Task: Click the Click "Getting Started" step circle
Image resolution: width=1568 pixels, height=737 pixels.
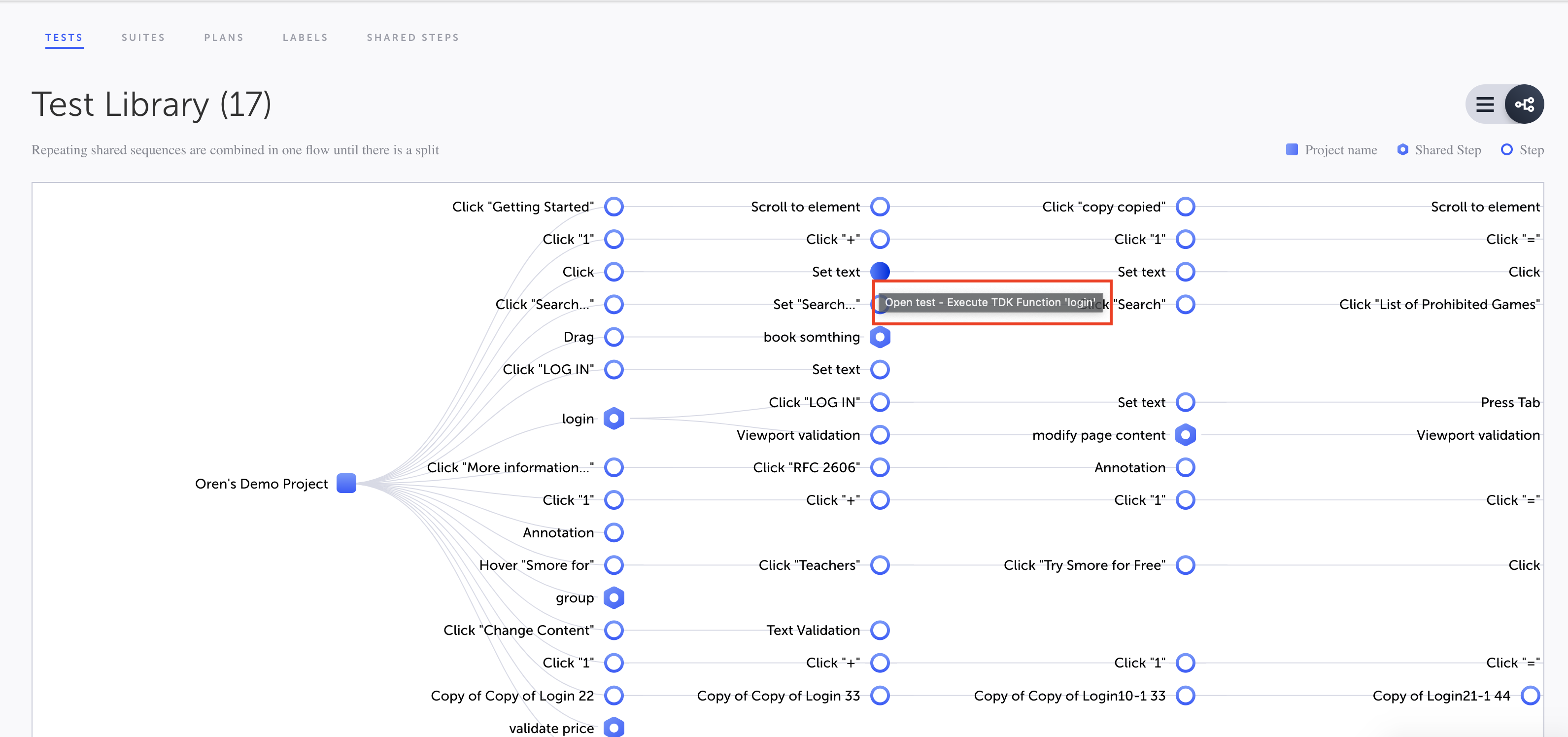Action: (614, 207)
